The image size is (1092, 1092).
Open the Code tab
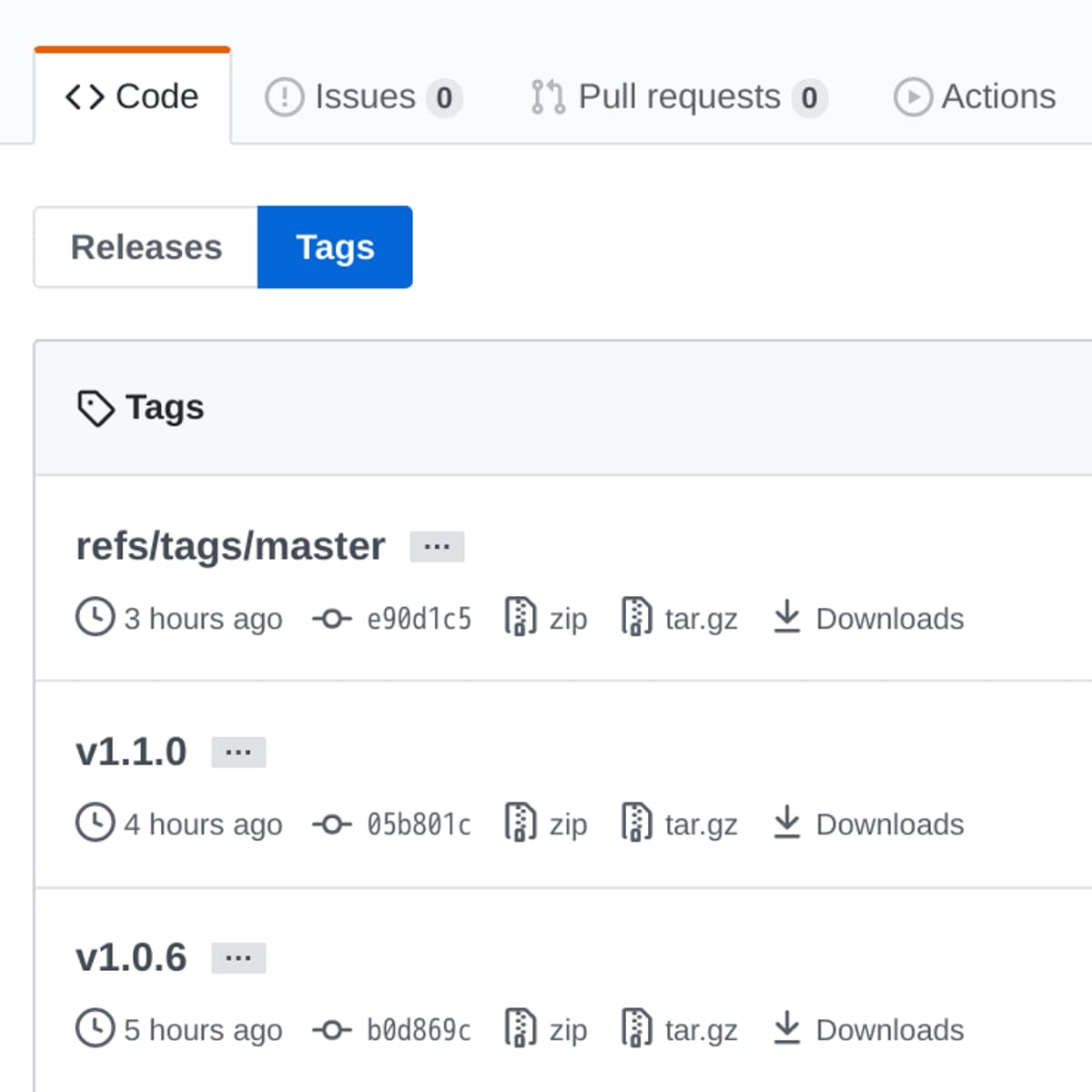click(x=132, y=96)
